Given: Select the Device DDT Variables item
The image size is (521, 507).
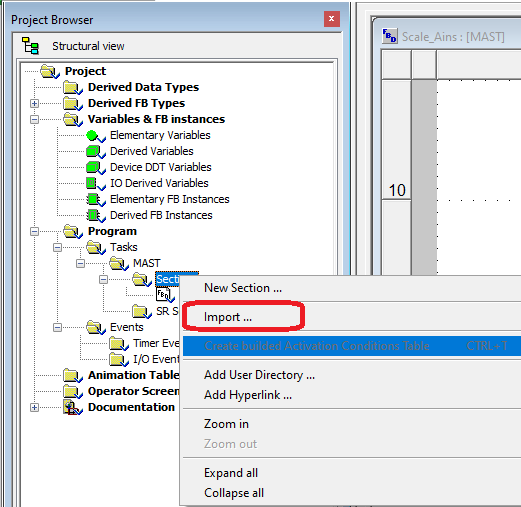Looking at the screenshot, I should (x=161, y=167).
